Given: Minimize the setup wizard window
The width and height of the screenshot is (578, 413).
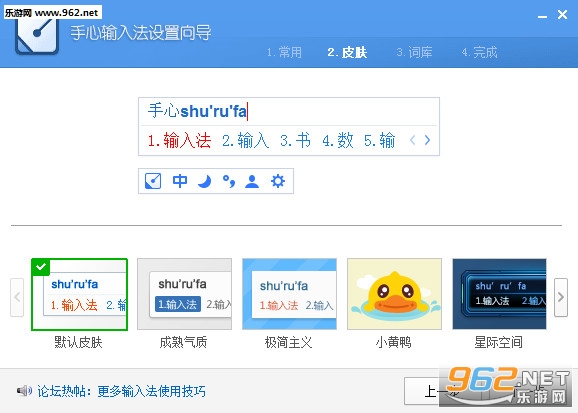Looking at the screenshot, I should pos(542,16).
